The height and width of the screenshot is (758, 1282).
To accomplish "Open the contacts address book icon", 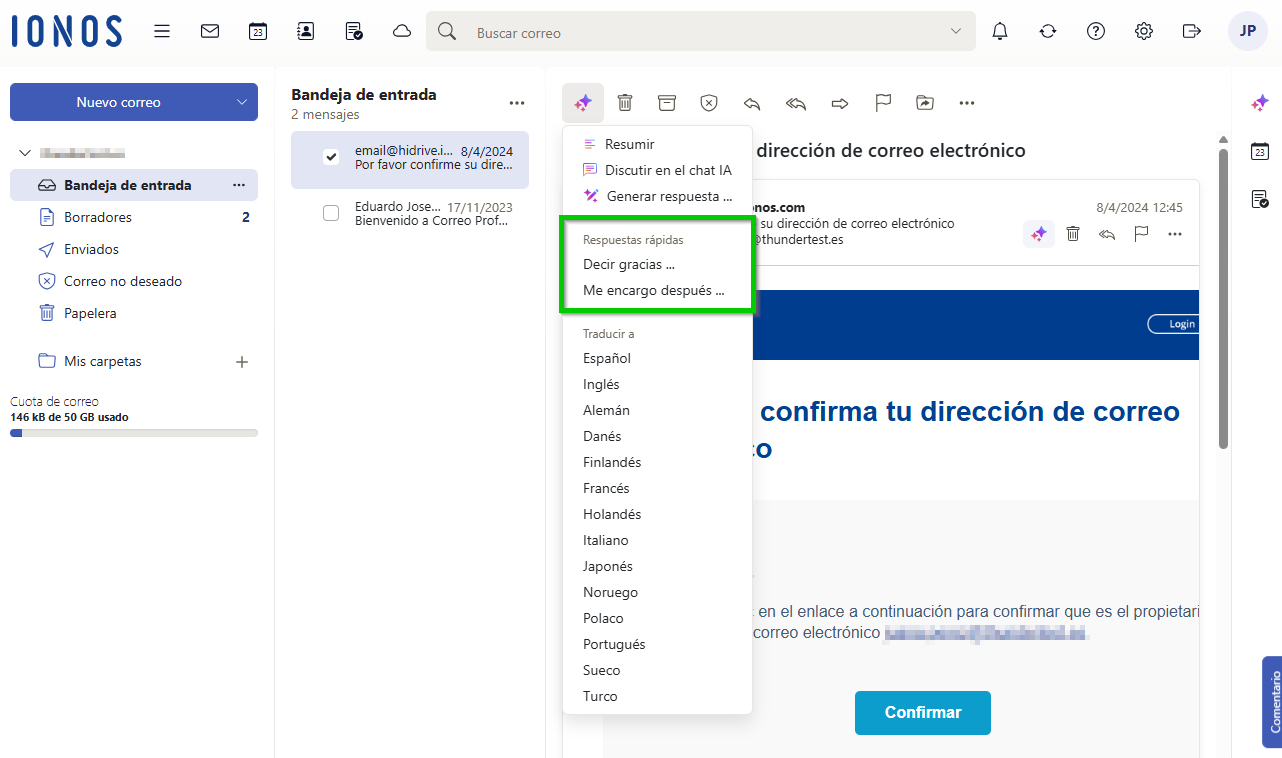I will (x=305, y=31).
